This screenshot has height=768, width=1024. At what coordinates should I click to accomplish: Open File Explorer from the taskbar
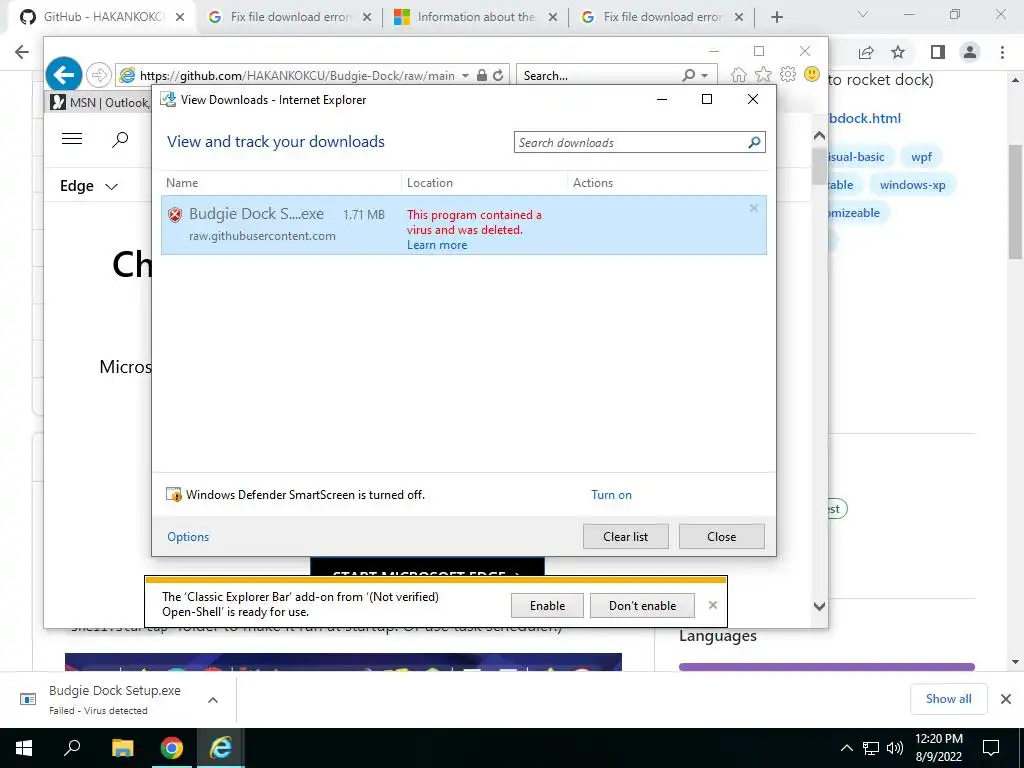click(122, 748)
